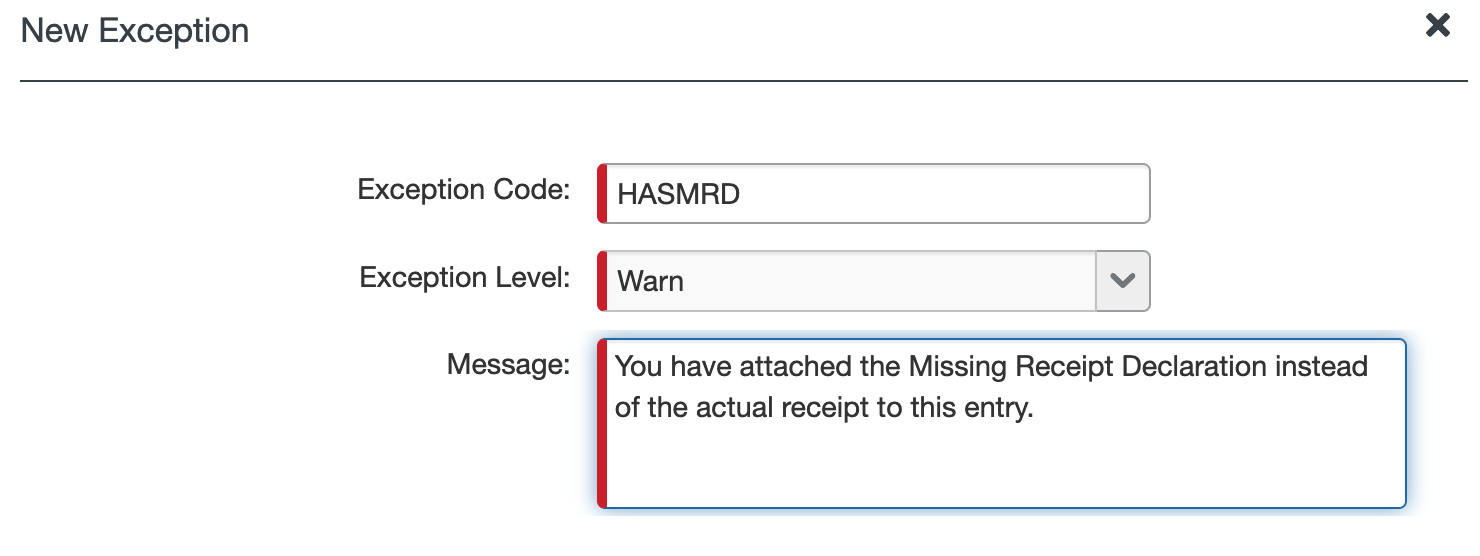Click the chevron arrow beside Warn
This screenshot has width=1480, height=556.
click(1123, 281)
